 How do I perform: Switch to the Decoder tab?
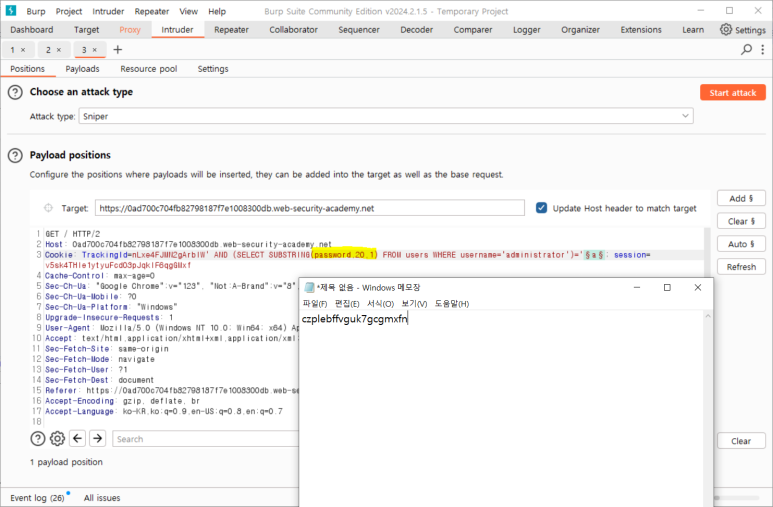click(417, 30)
